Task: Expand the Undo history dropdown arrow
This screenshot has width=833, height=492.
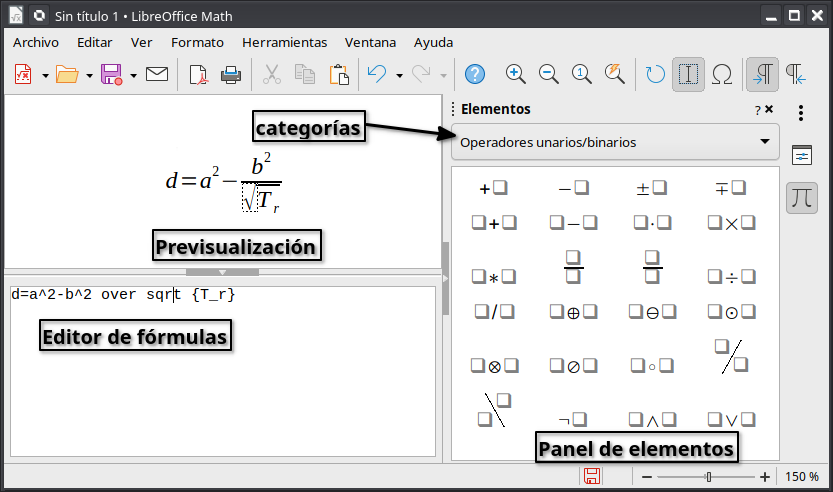Action: 400,75
